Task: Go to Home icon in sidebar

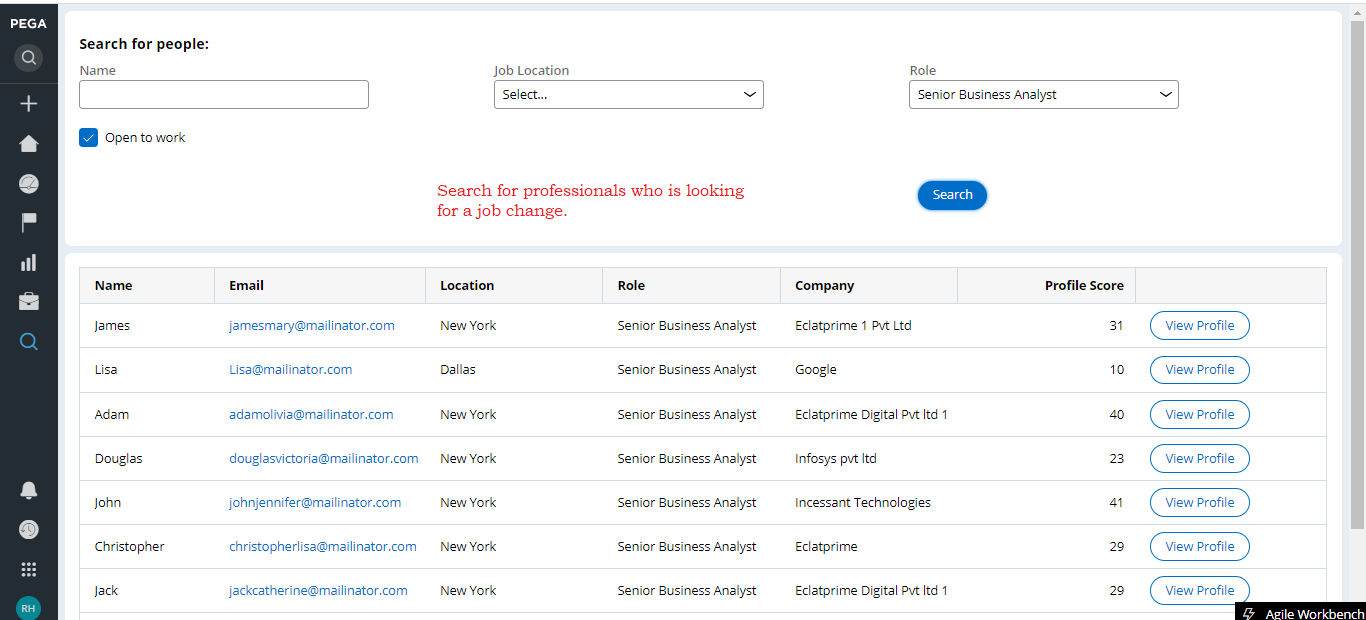Action: [x=29, y=143]
